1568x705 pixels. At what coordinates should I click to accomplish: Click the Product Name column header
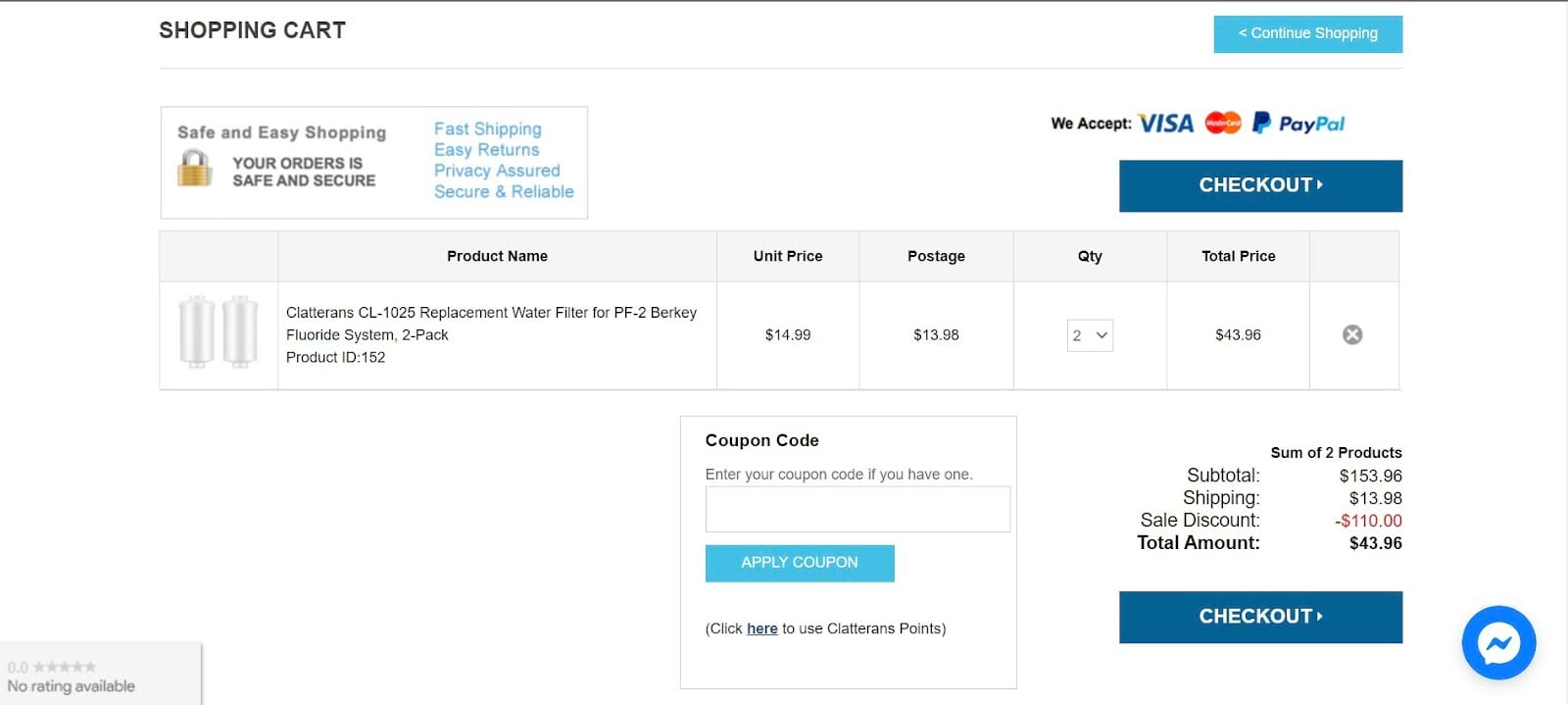[x=497, y=256]
